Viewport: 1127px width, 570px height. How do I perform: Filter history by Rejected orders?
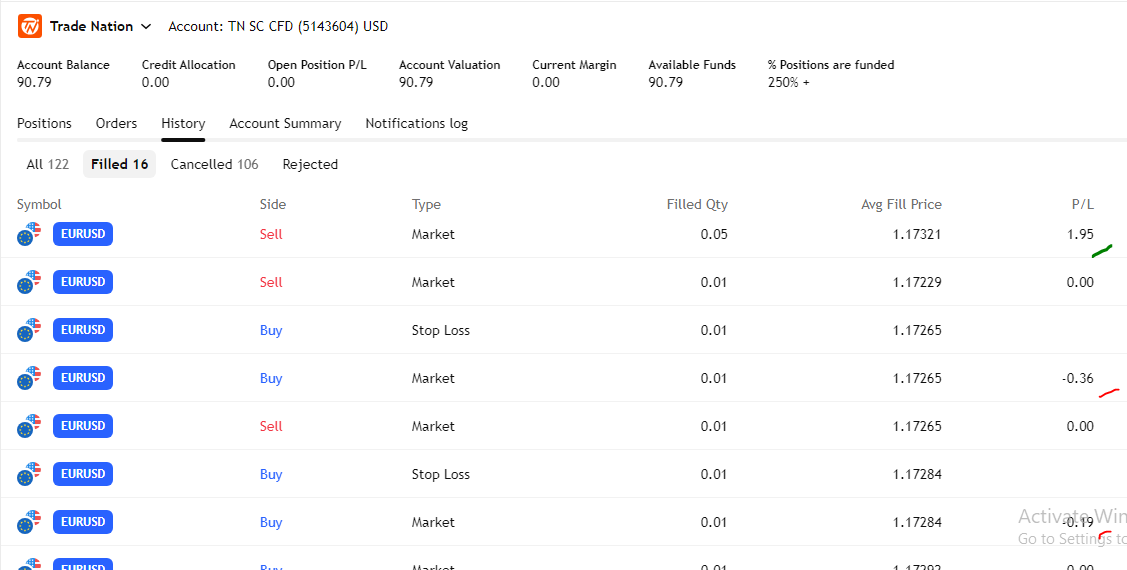(x=310, y=165)
